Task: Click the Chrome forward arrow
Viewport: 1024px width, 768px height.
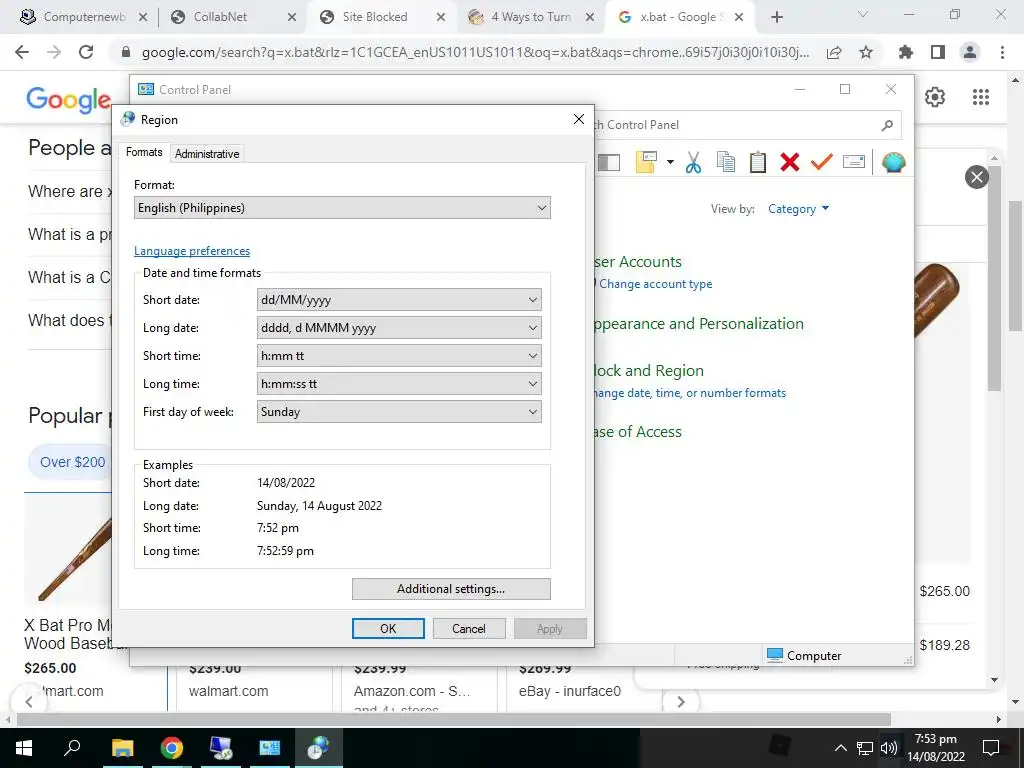Action: pyautogui.click(x=54, y=52)
